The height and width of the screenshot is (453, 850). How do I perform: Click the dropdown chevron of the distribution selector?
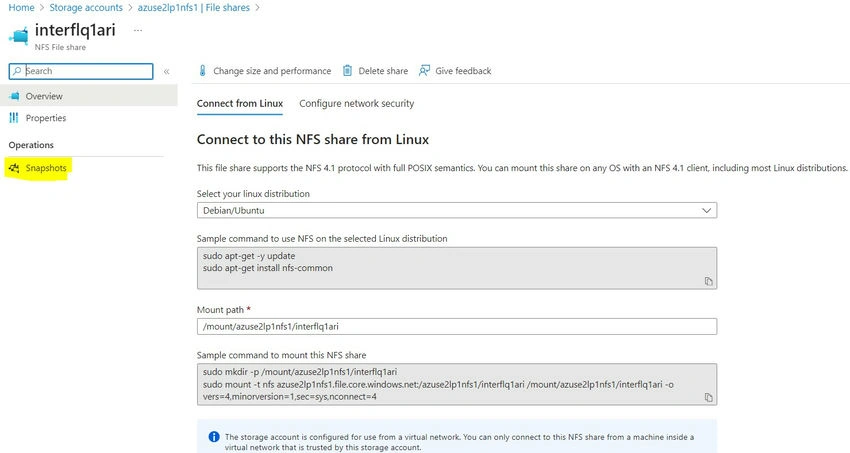706,210
